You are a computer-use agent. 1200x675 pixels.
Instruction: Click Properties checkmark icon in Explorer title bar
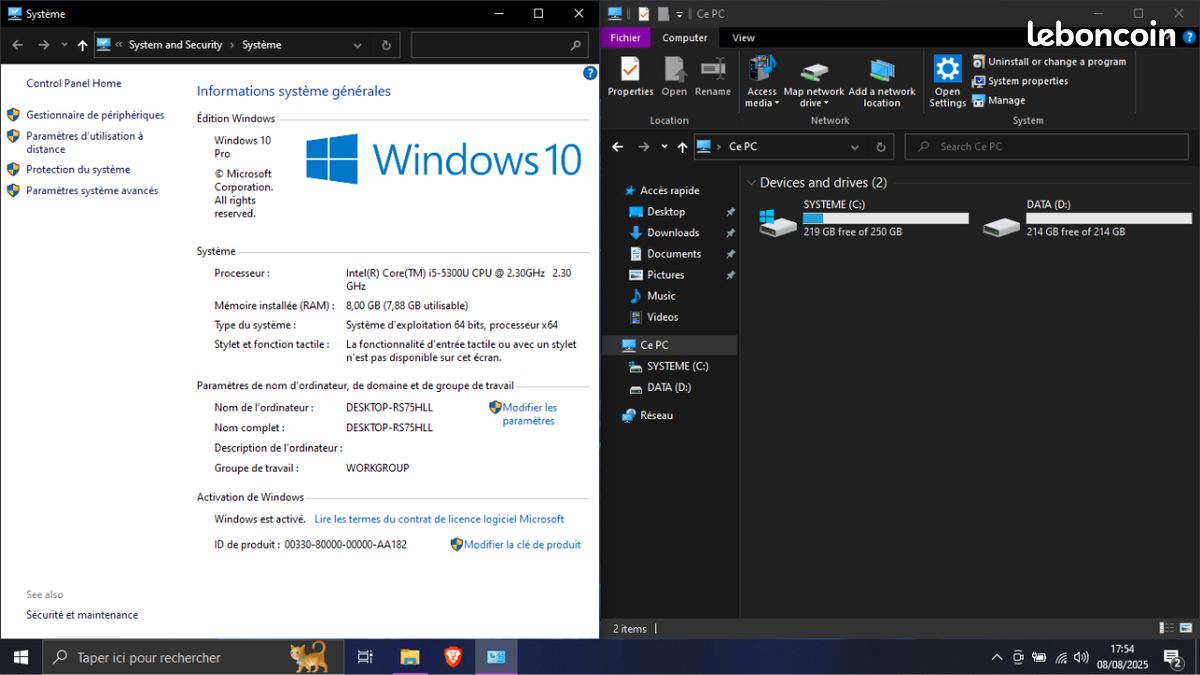click(x=643, y=14)
